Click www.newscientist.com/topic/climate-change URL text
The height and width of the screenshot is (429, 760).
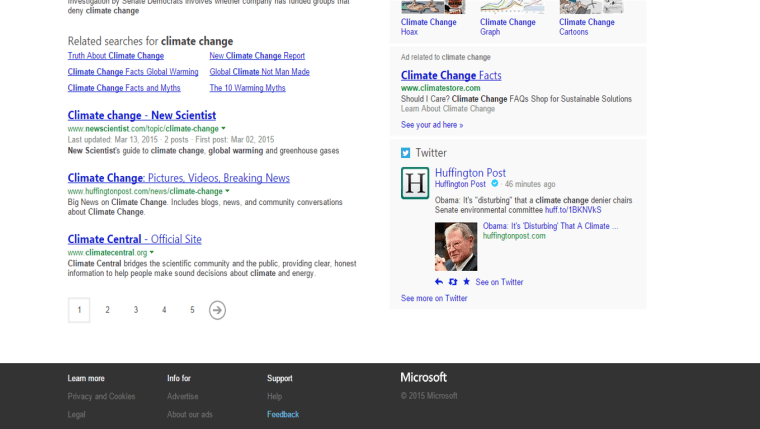click(x=143, y=128)
